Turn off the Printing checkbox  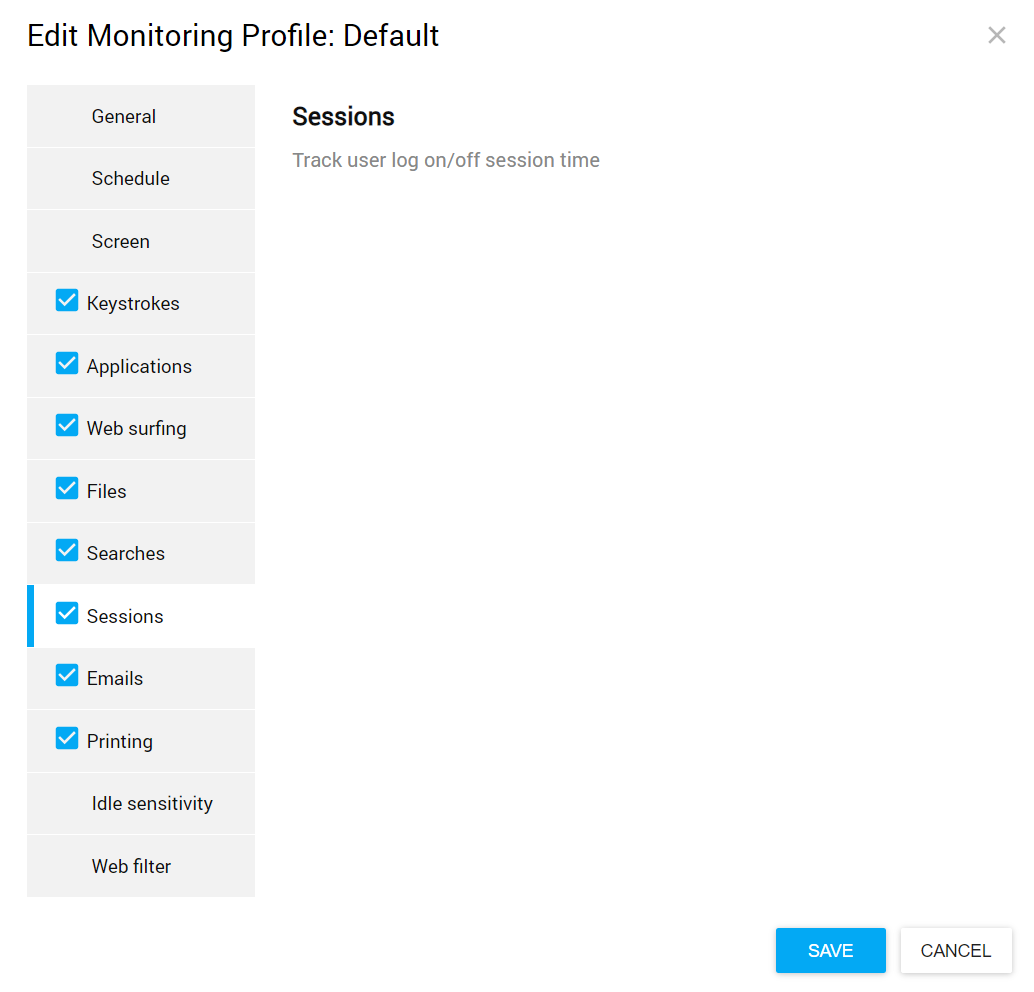click(x=67, y=739)
